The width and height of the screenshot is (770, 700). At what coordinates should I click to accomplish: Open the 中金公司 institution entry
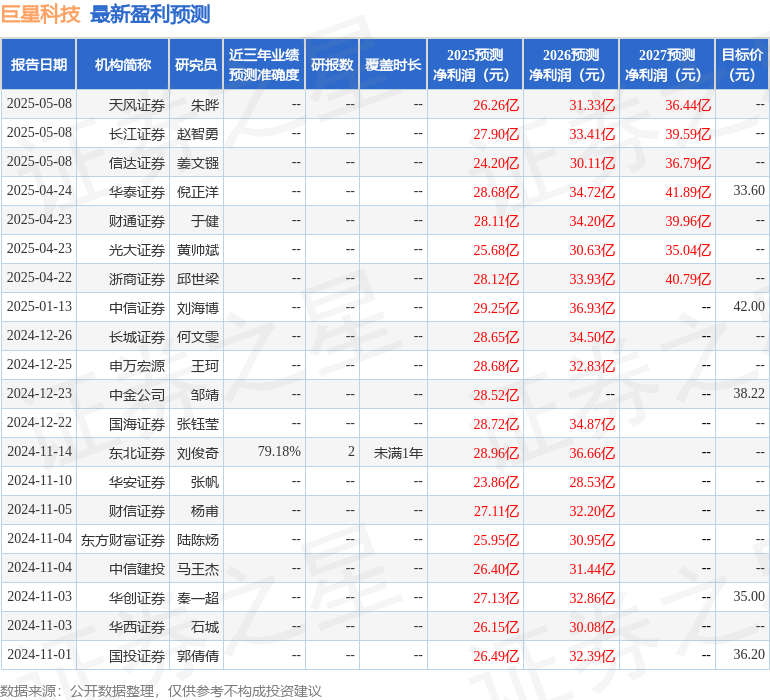coord(137,394)
